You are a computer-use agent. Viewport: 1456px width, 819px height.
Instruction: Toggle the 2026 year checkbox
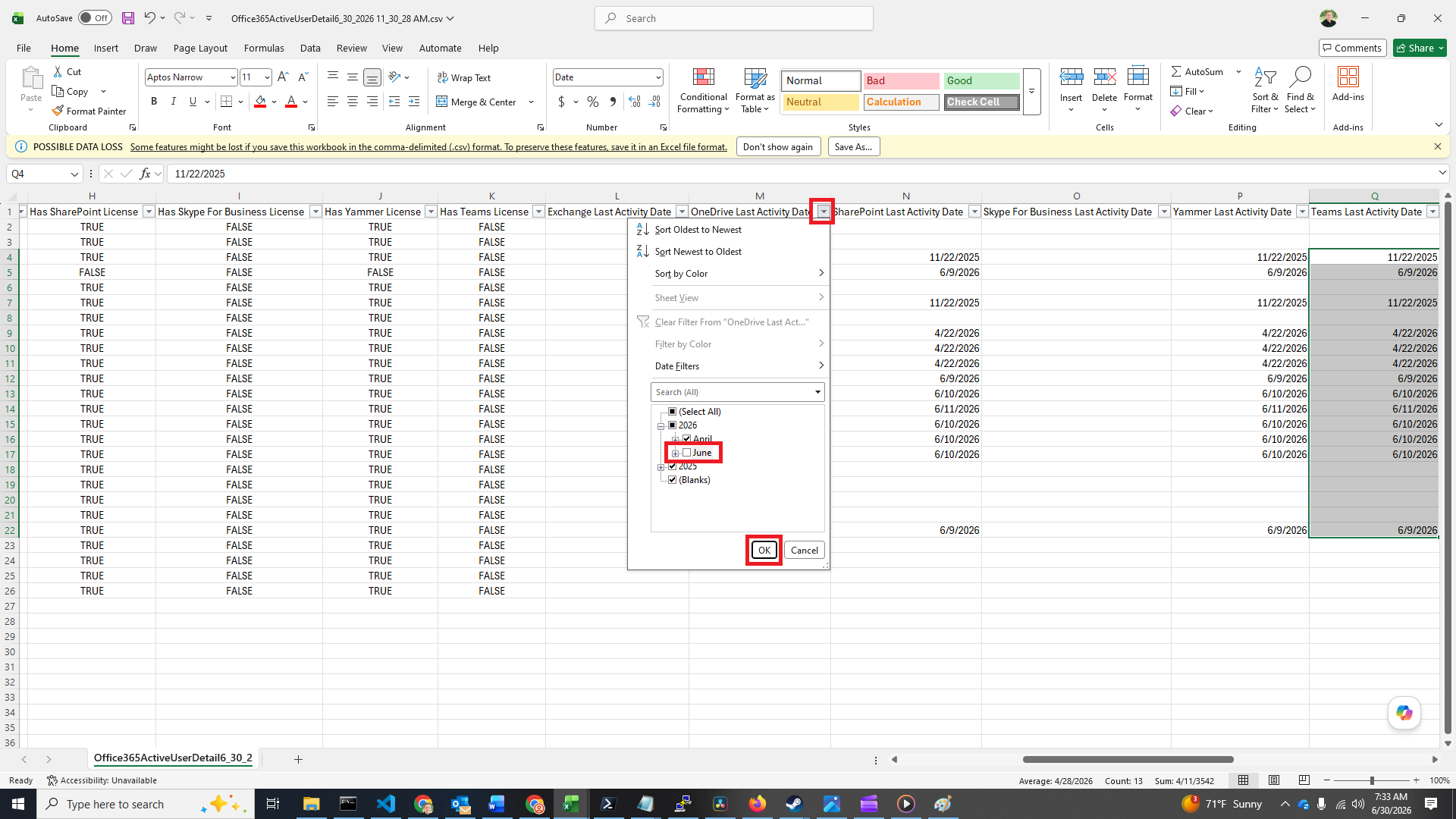pos(672,425)
